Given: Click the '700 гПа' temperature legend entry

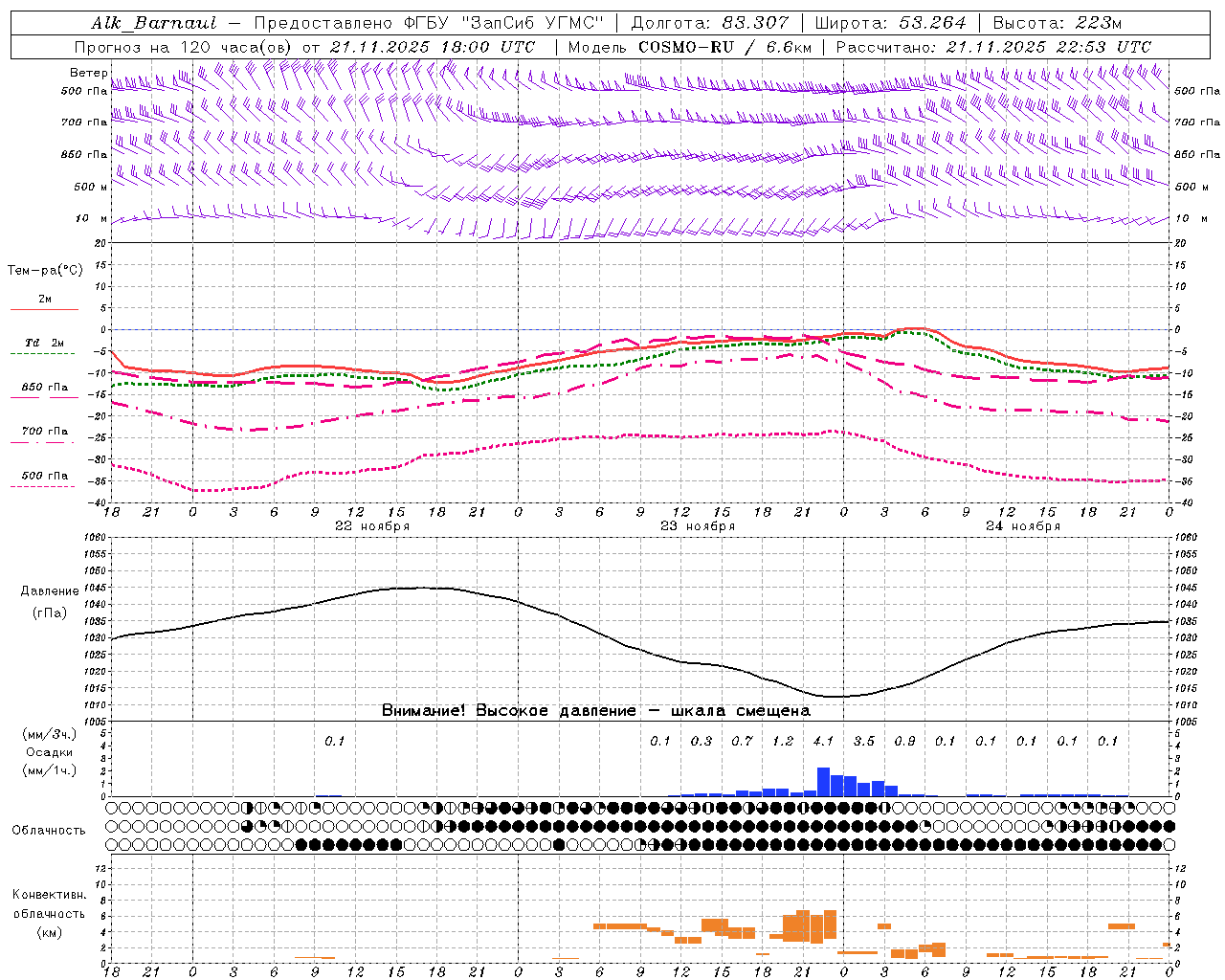Looking at the screenshot, I should coord(45,432).
